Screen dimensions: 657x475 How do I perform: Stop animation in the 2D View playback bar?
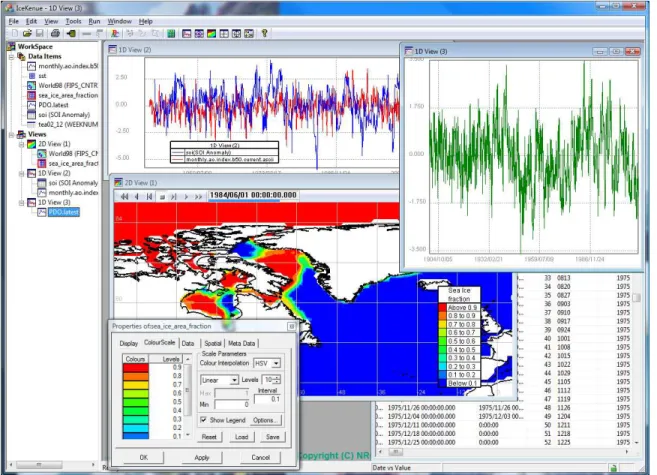162,196
